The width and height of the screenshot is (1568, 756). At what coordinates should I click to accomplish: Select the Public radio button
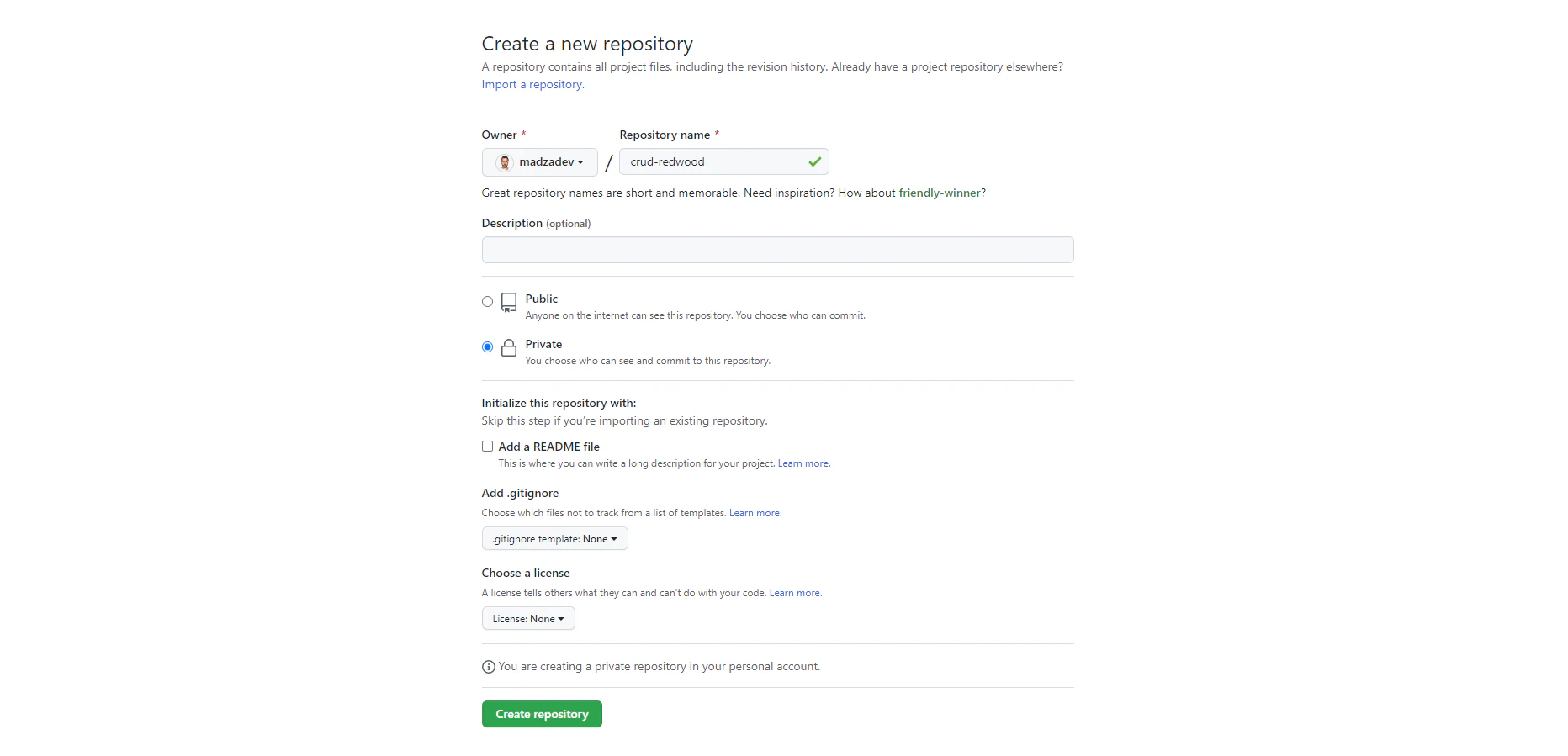click(486, 301)
